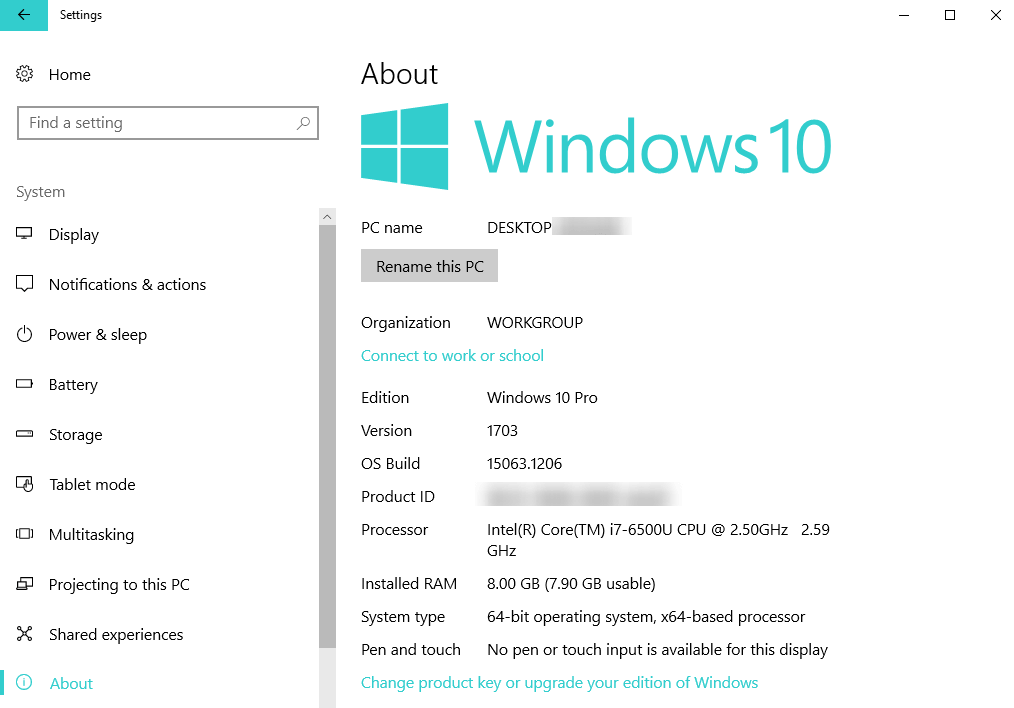Click sidebar scrollbar up arrow
This screenshot has width=1014, height=708.
tap(327, 217)
